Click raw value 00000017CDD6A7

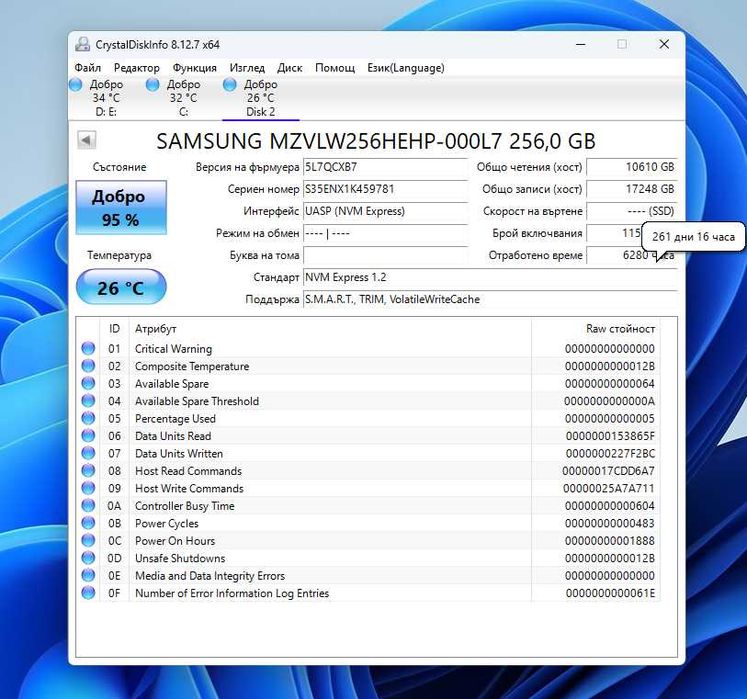coord(608,471)
